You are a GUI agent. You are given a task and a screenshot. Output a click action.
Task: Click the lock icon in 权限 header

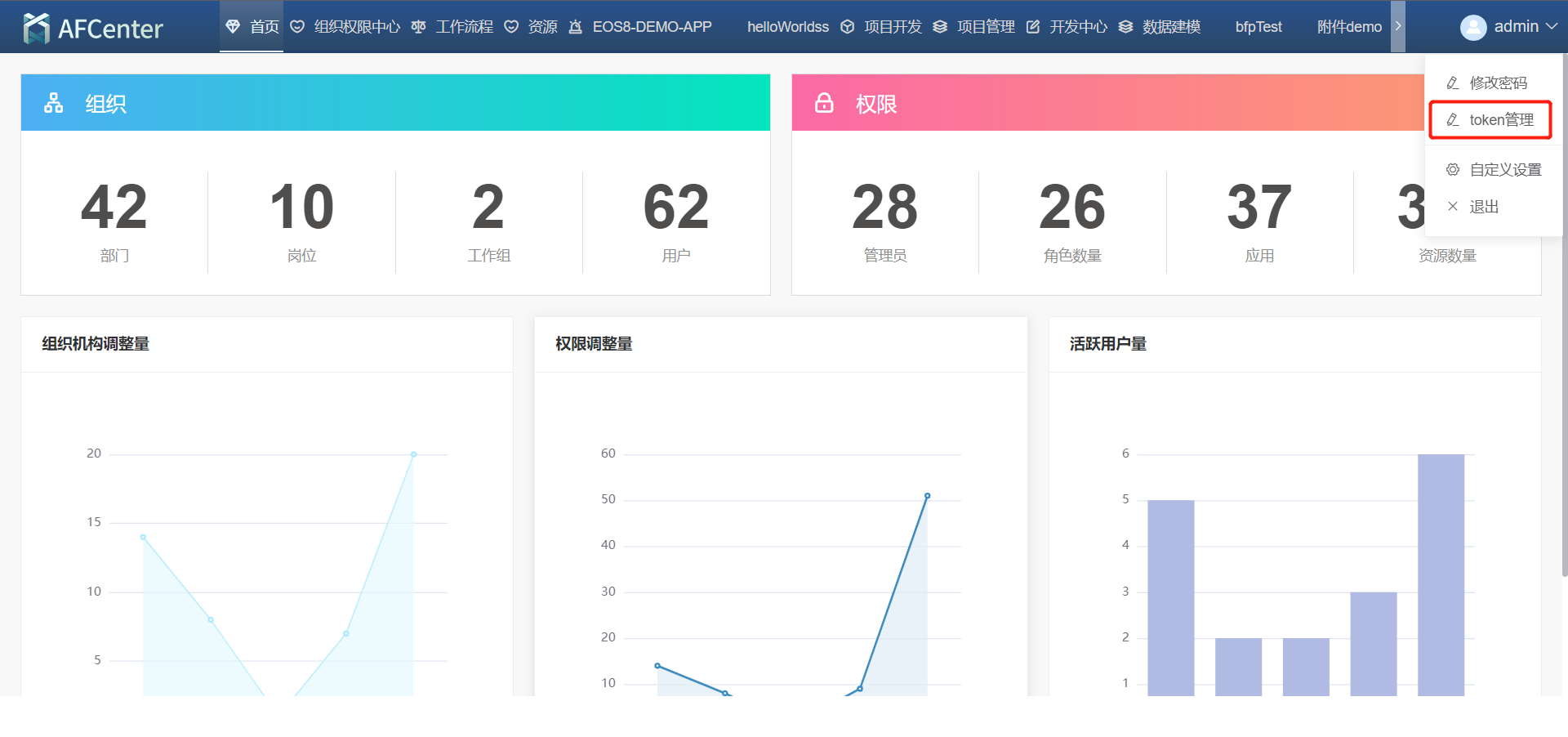point(824,103)
